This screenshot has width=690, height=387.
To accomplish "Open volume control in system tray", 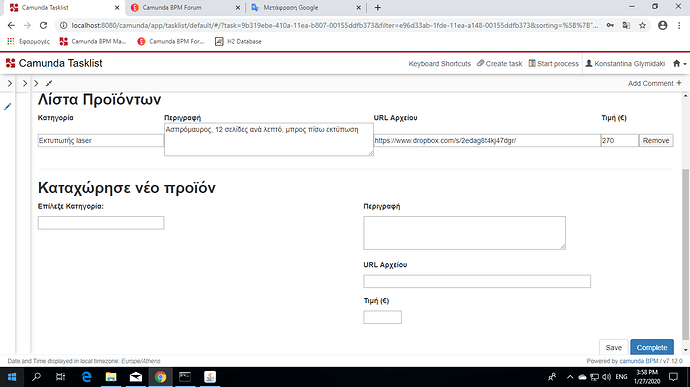I will [x=606, y=377].
